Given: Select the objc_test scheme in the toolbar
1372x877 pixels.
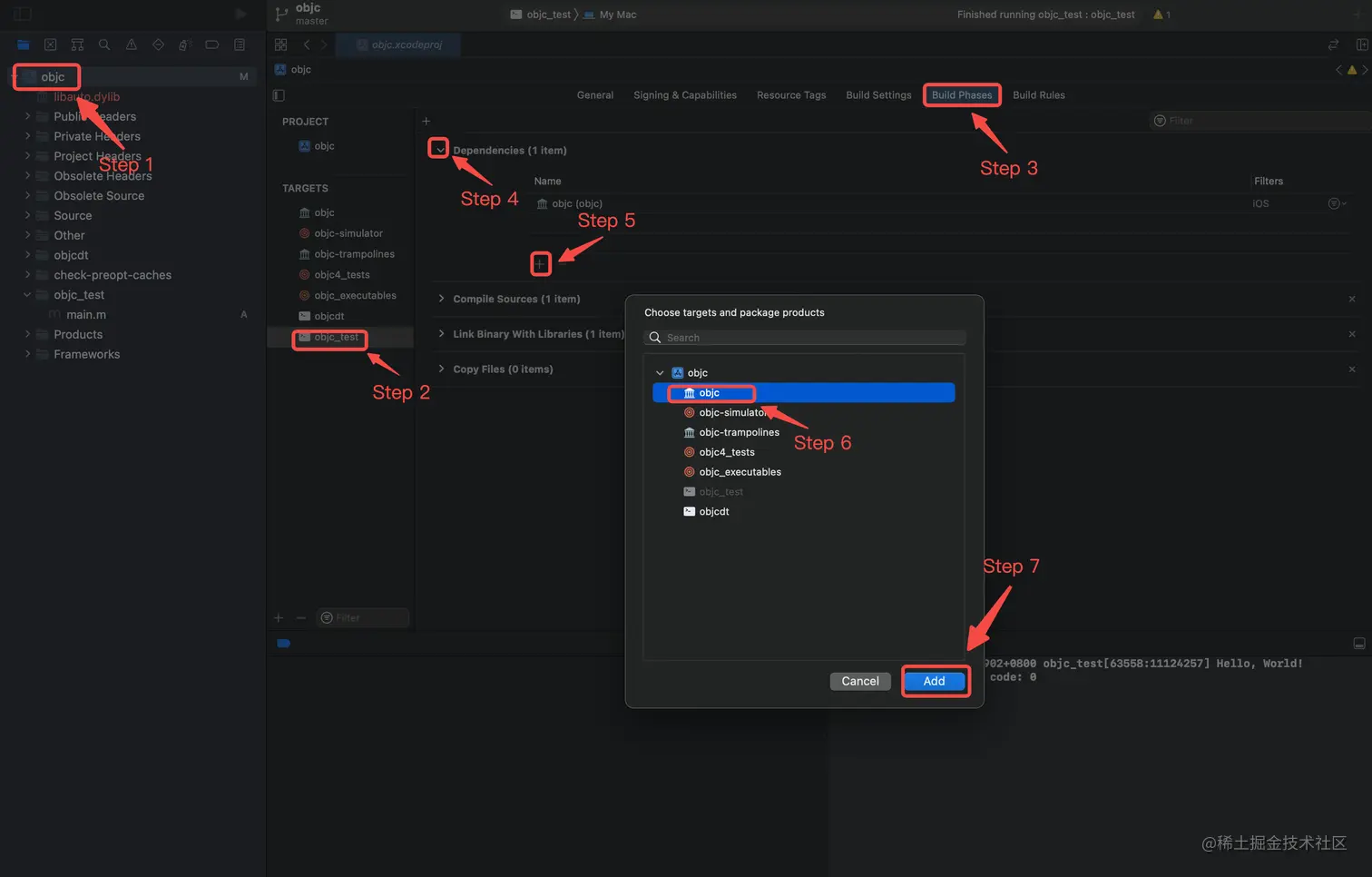Looking at the screenshot, I should [x=540, y=15].
